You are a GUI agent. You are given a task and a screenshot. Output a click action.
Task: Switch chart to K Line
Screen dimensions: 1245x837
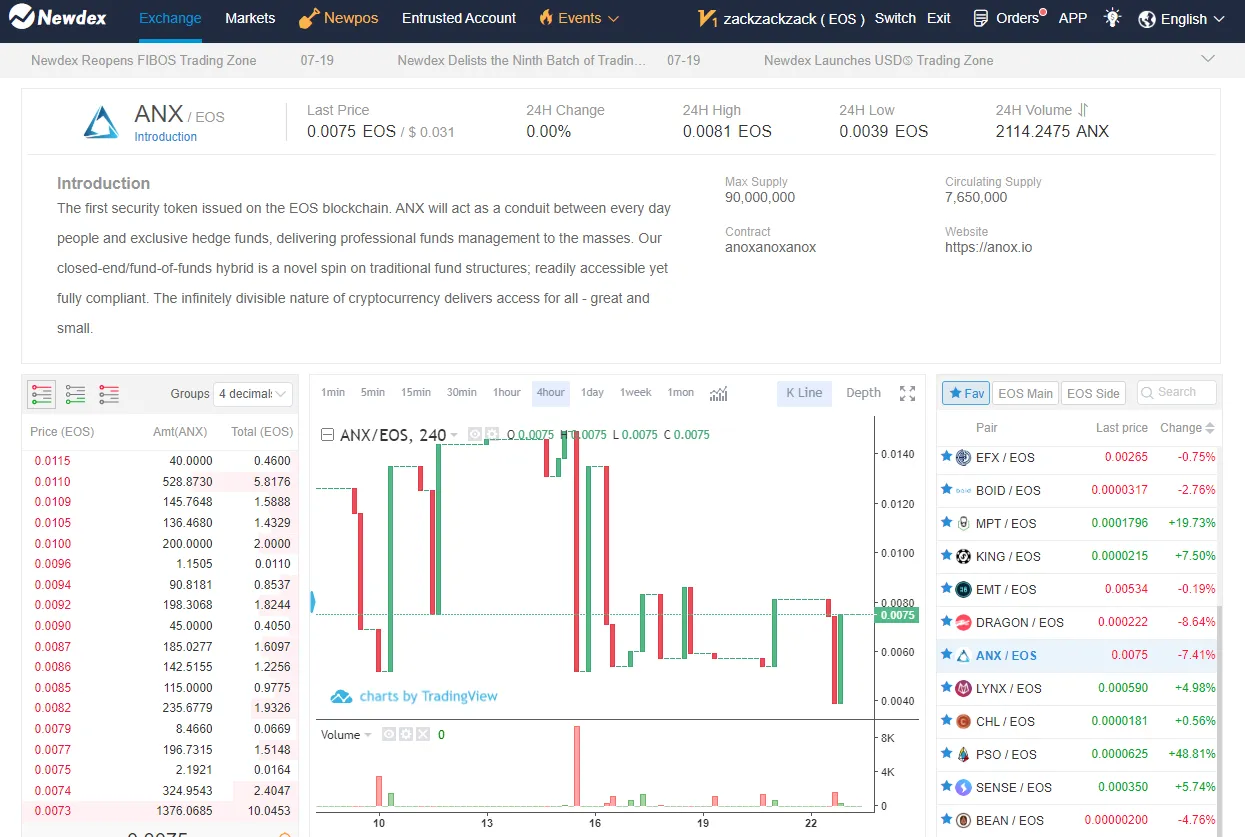pos(804,393)
